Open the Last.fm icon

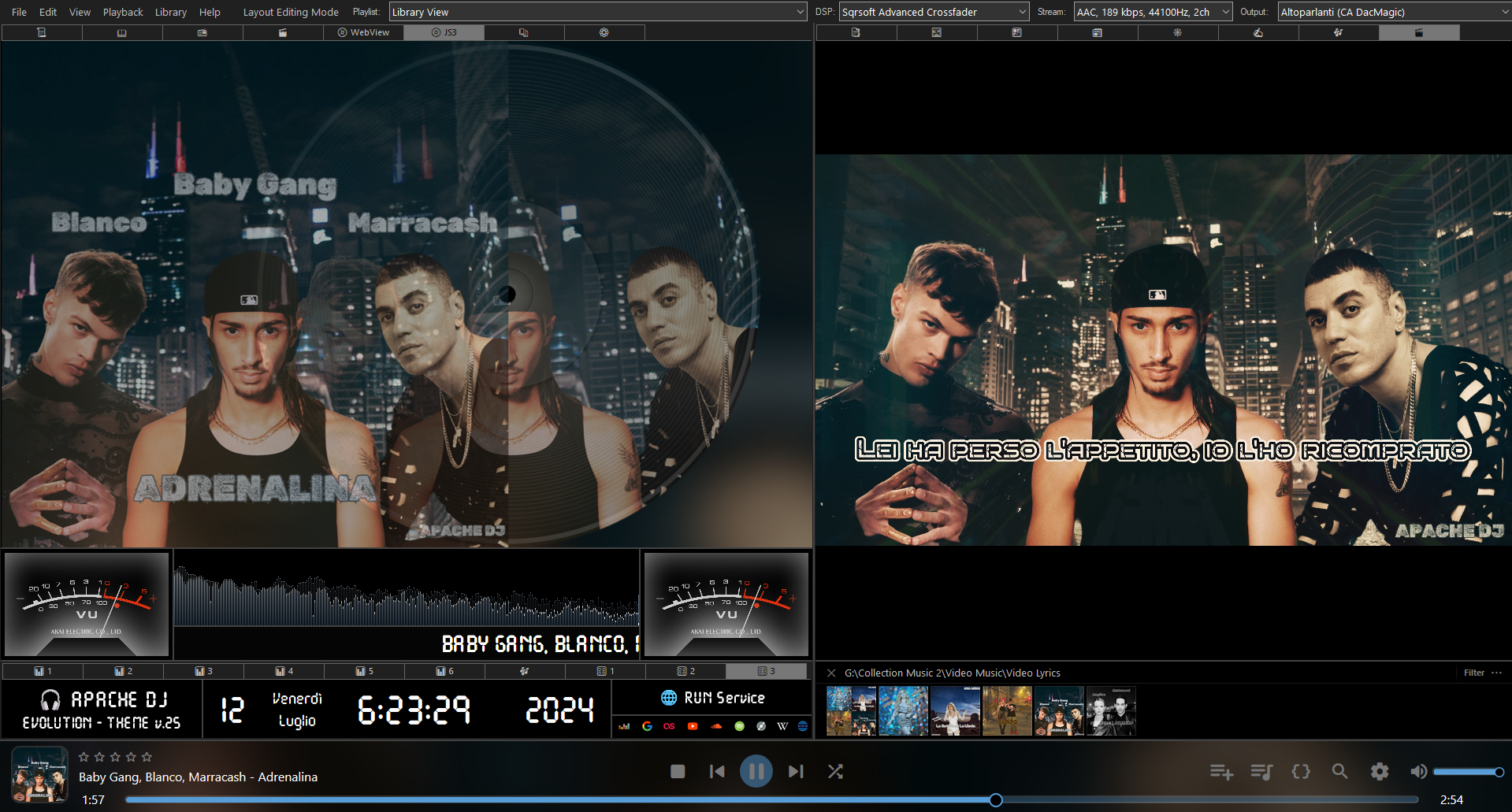pyautogui.click(x=669, y=726)
